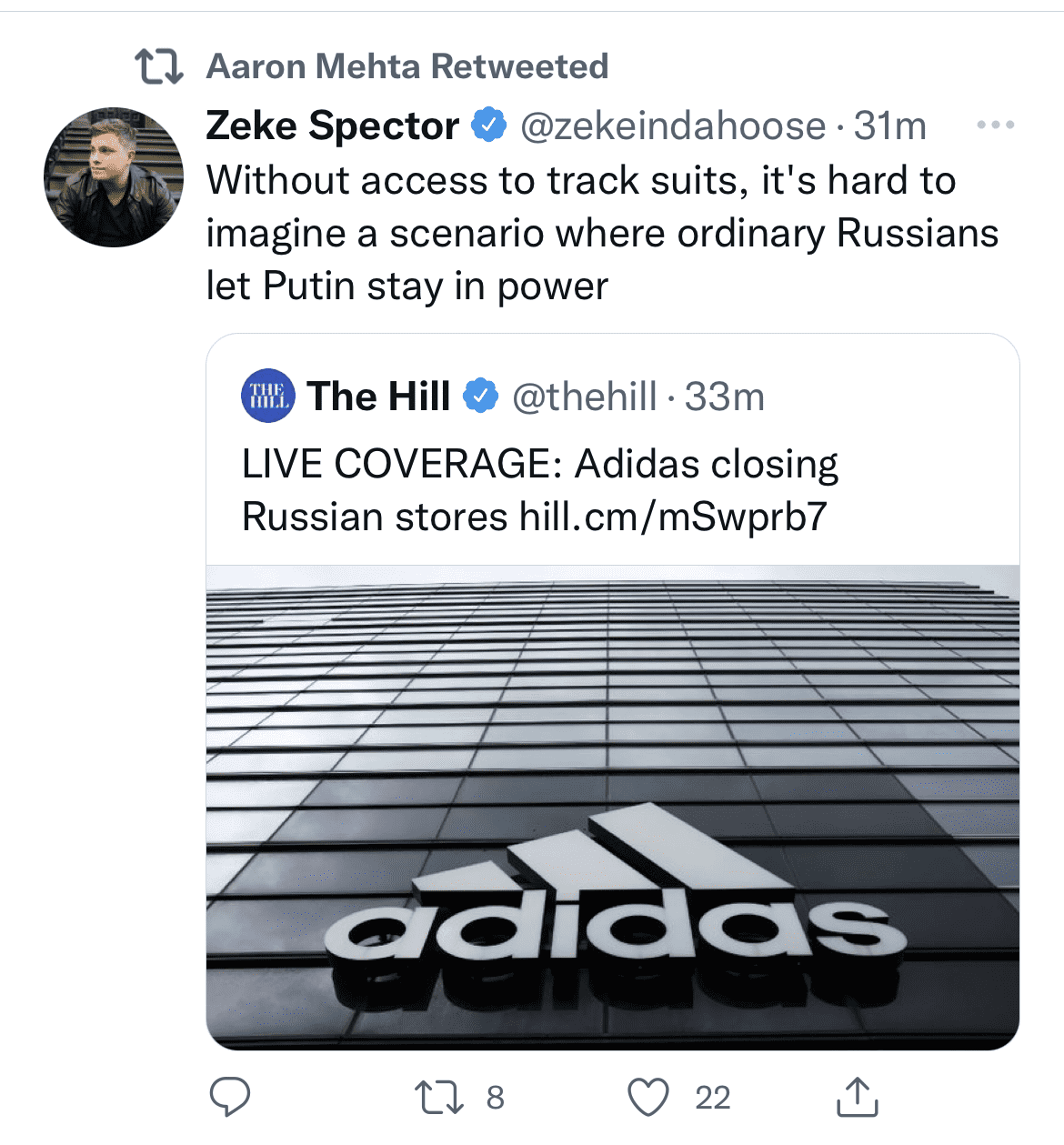This screenshot has height=1145, width=1064.
Task: Follow the hill.cm/mSwprb7 link
Action: point(673,517)
